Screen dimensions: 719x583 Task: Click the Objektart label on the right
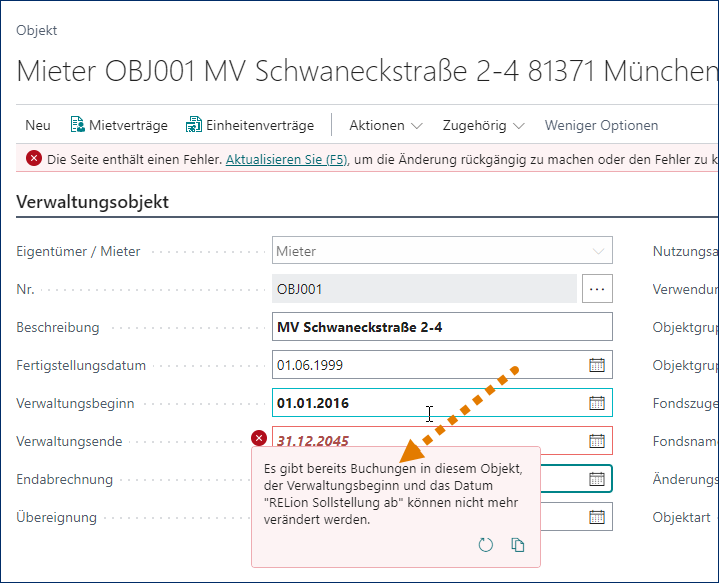tap(681, 517)
